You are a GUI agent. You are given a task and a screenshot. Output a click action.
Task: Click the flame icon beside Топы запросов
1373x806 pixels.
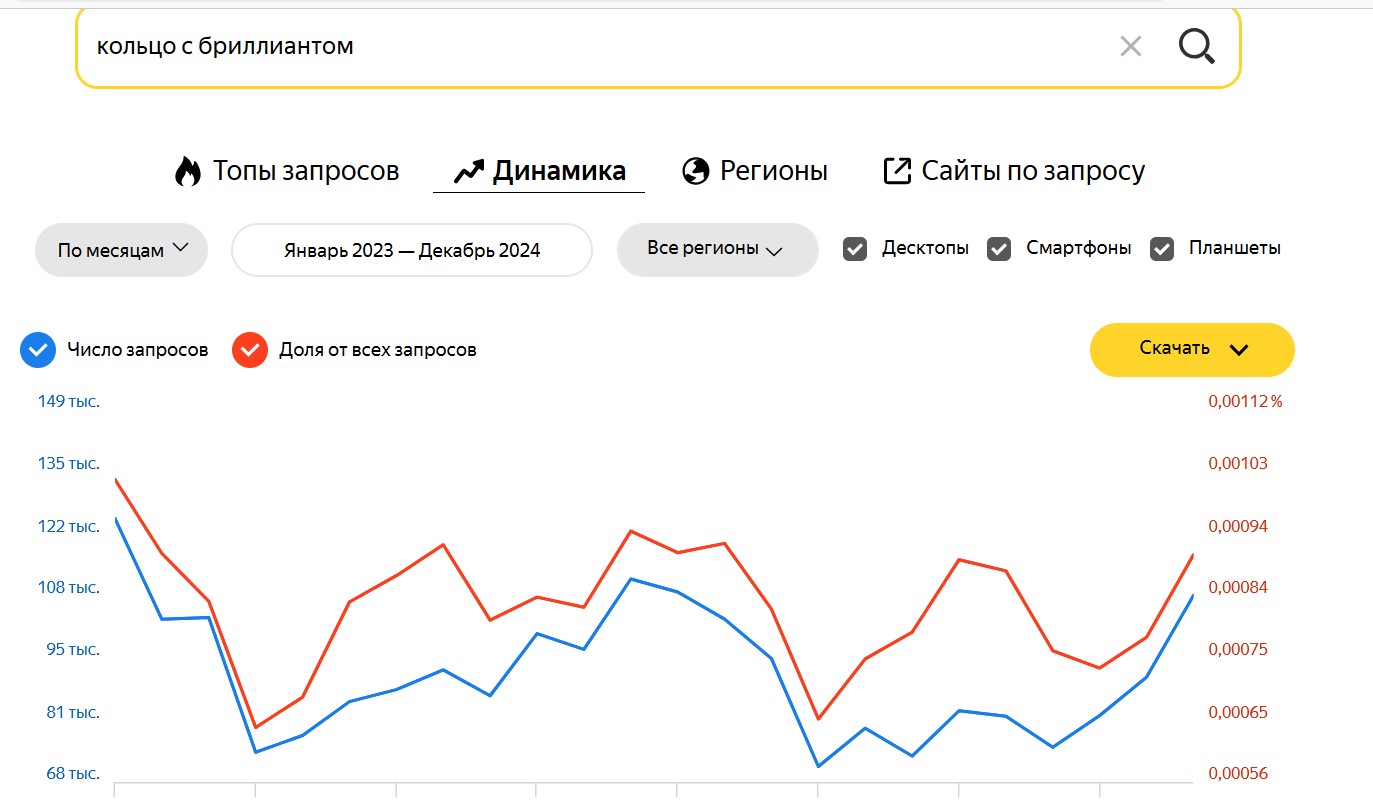[187, 171]
